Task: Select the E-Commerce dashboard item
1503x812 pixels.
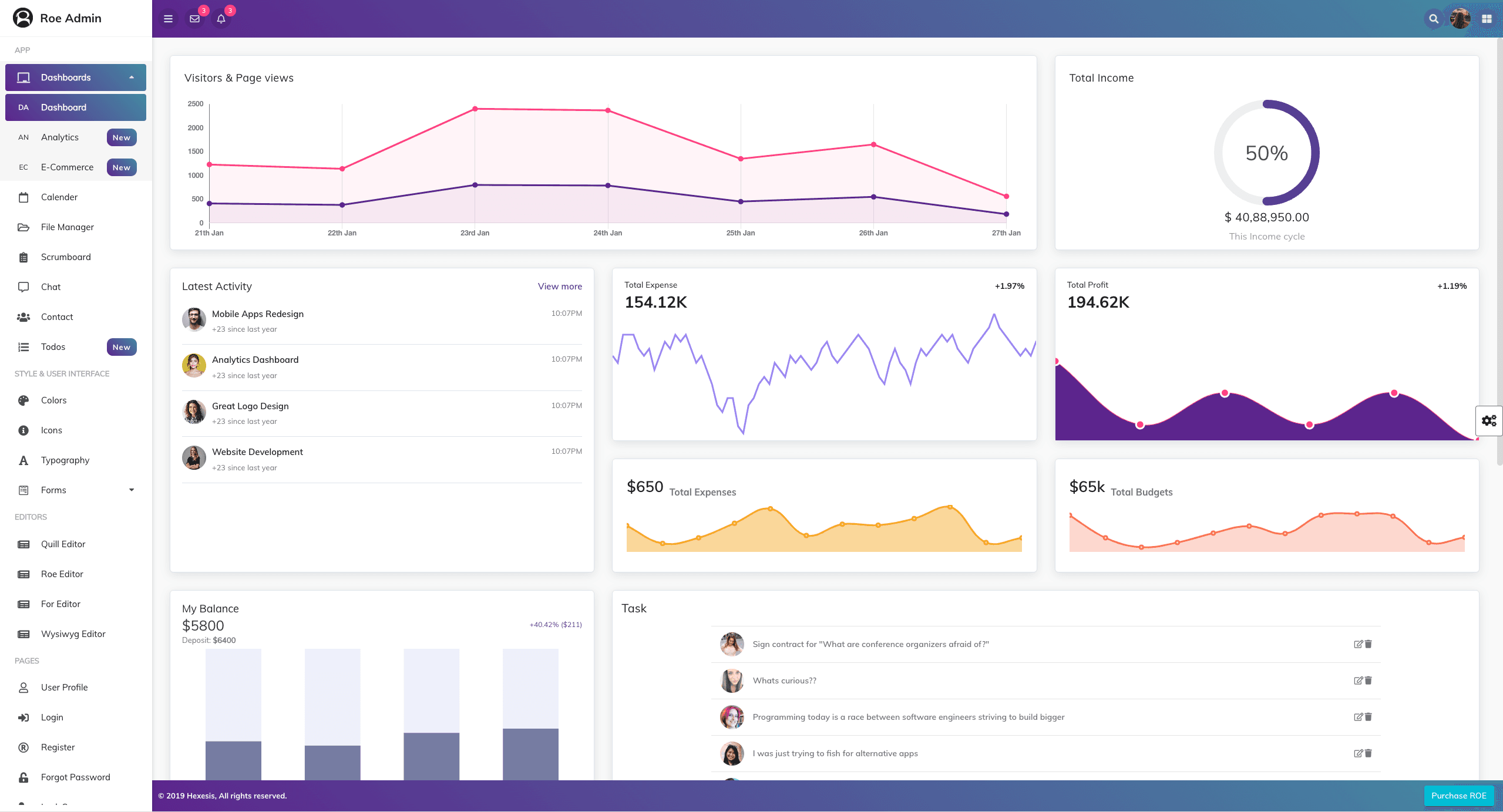Action: pyautogui.click(x=67, y=167)
